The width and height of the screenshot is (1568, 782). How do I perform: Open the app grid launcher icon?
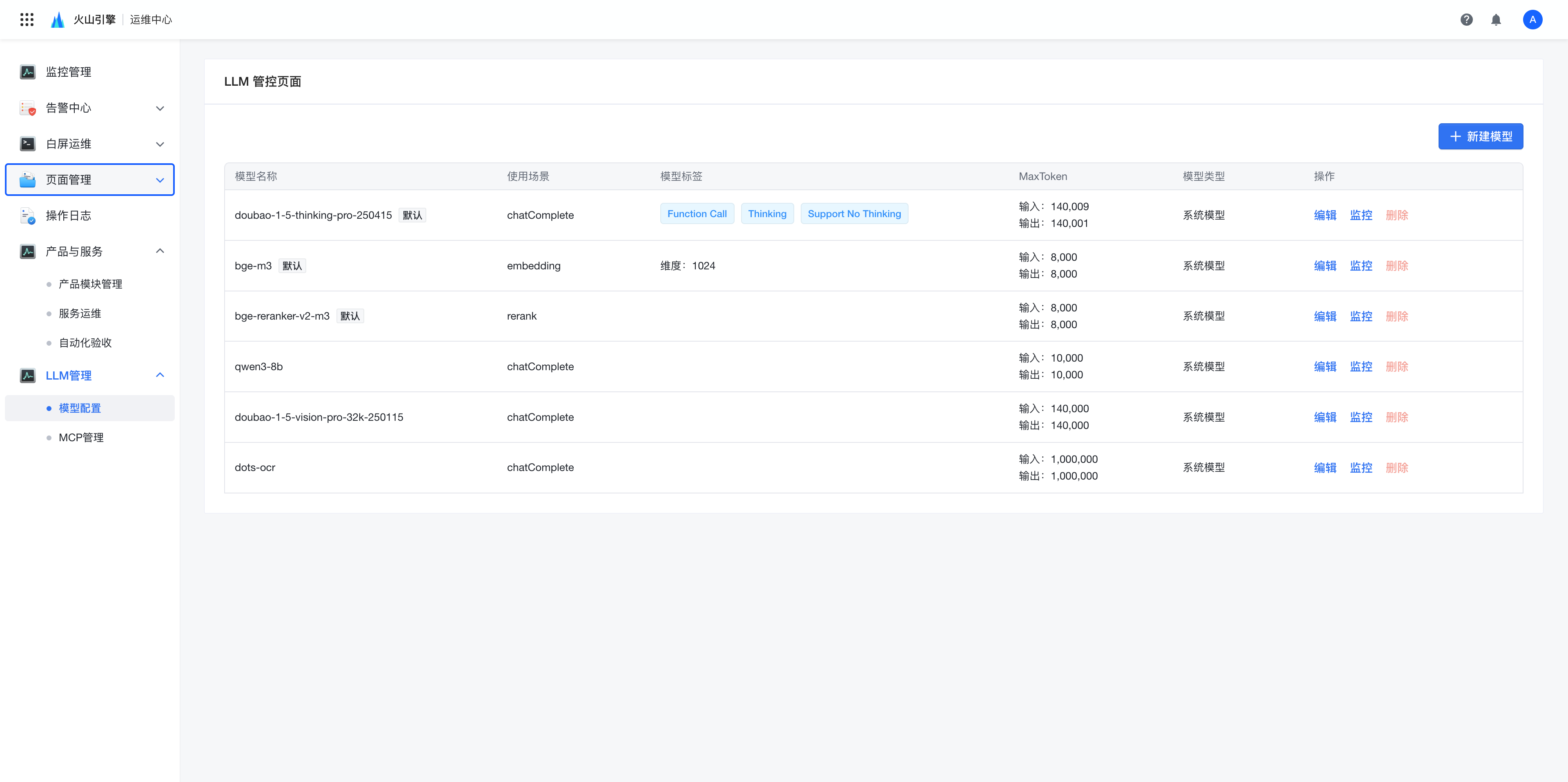(x=27, y=20)
